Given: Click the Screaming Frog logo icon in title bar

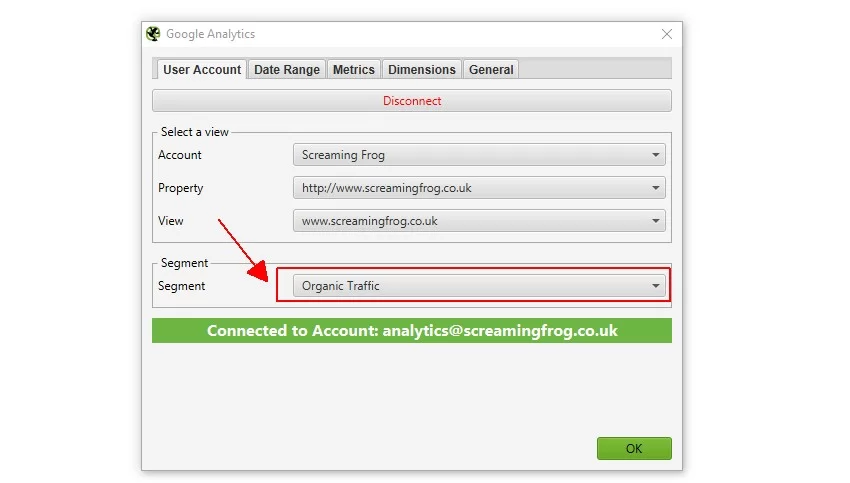Looking at the screenshot, I should 153,34.
